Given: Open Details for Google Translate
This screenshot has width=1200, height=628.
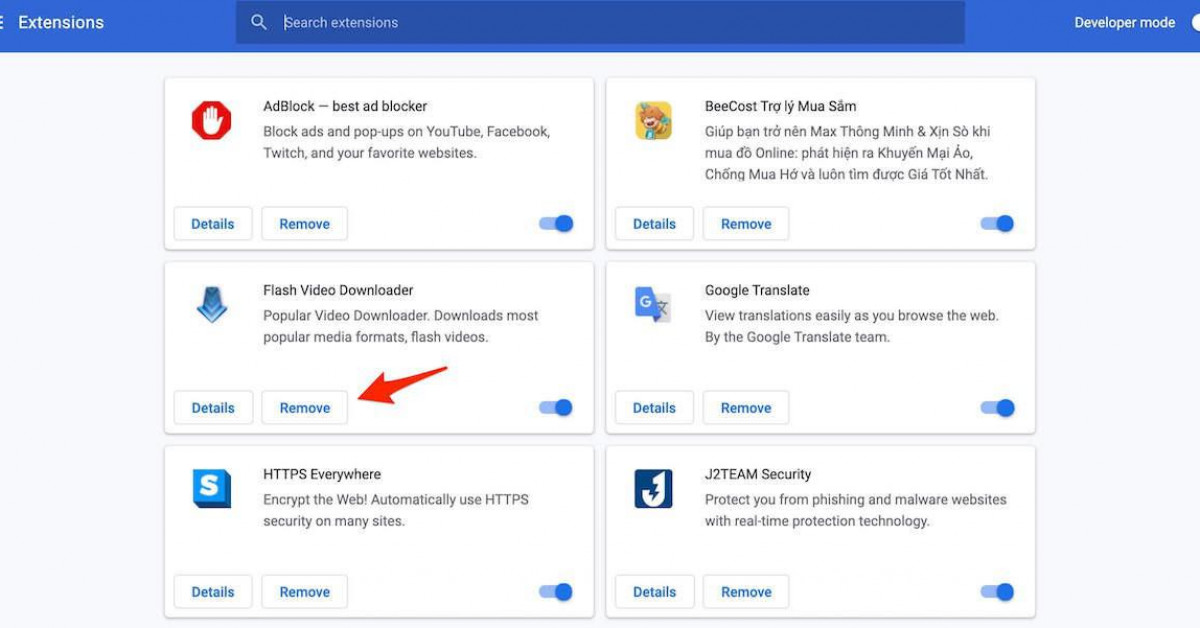Looking at the screenshot, I should (655, 408).
